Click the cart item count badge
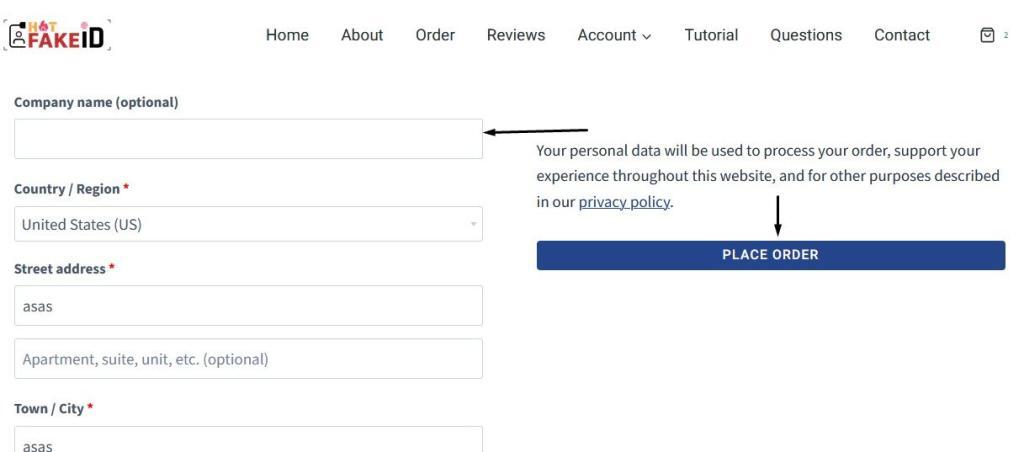1024x452 pixels. tap(1006, 35)
